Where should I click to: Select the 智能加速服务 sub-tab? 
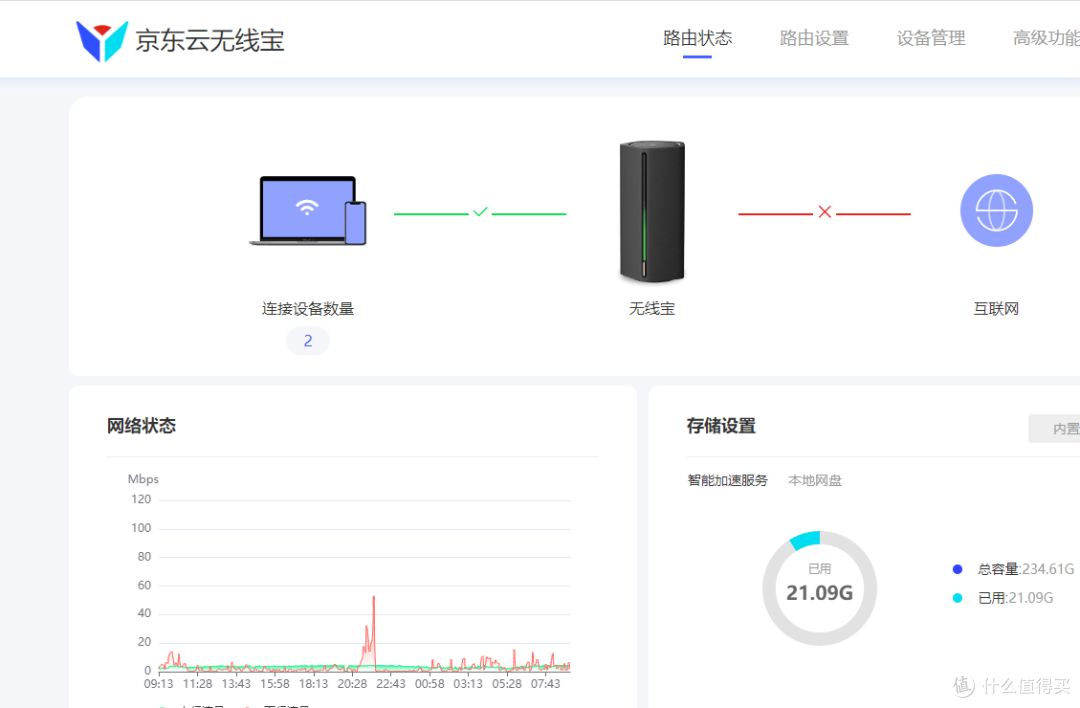pos(727,480)
